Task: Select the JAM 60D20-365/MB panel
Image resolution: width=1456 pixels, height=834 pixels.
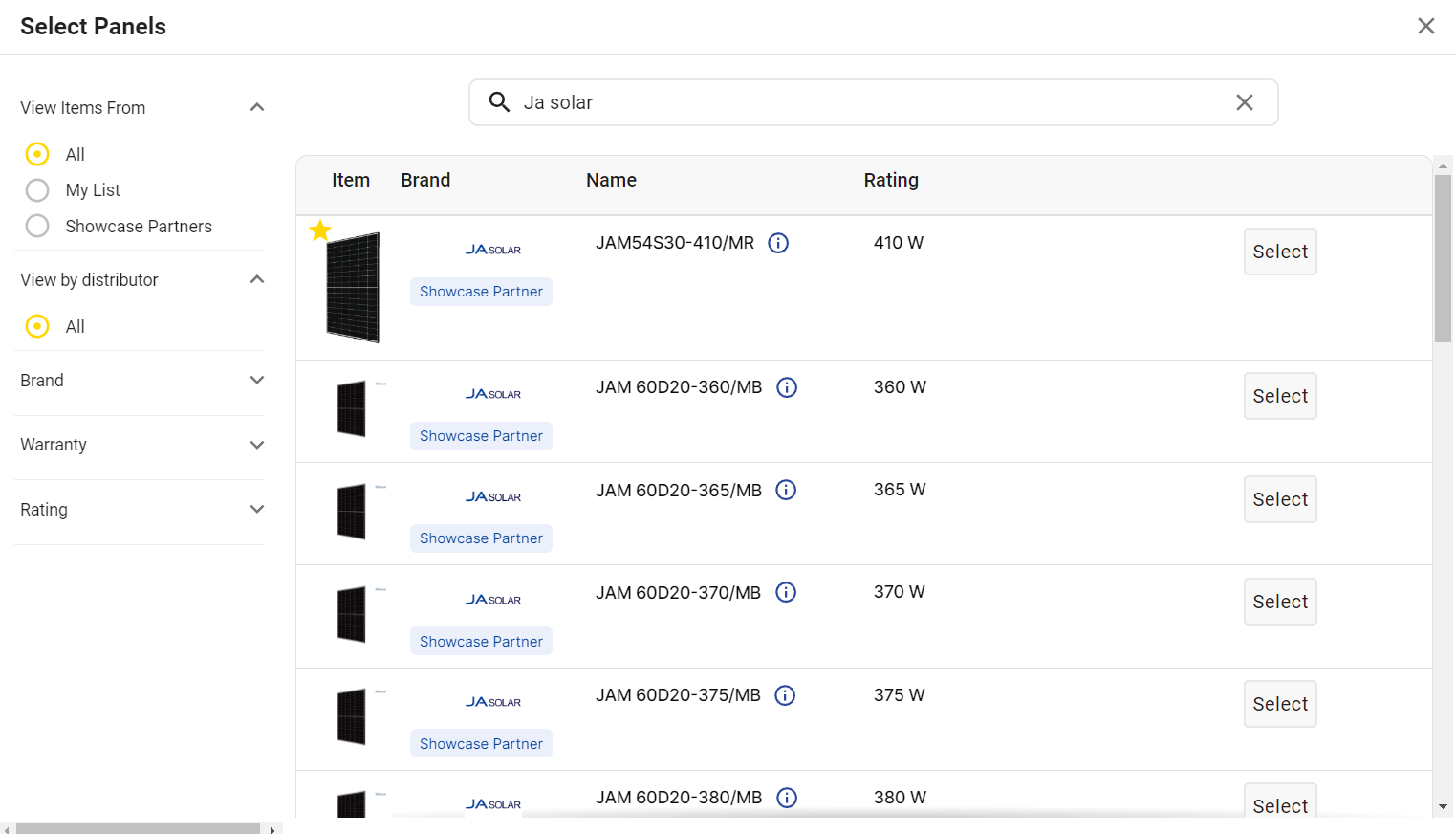Action: pos(1280,499)
